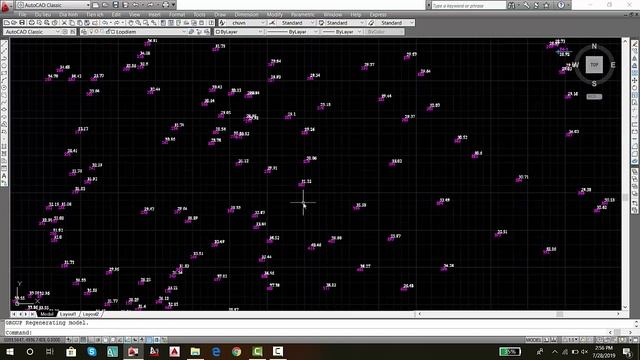Open the File menu
640x360 pixels.
tap(22, 14)
